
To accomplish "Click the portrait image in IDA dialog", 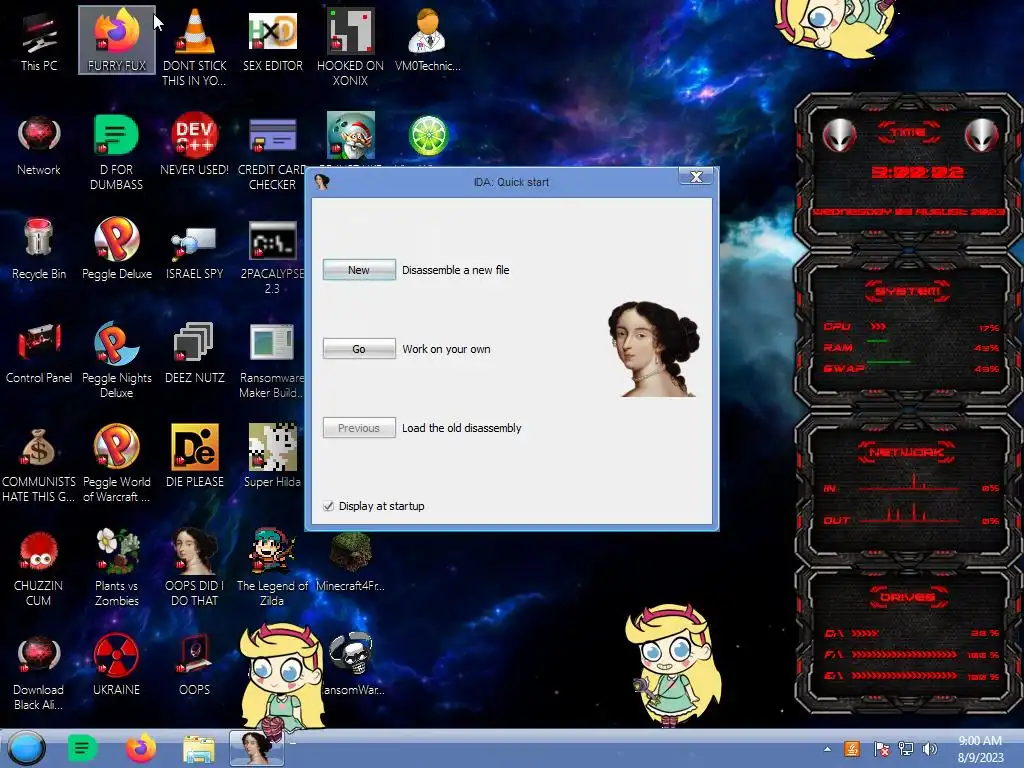I will (x=654, y=349).
